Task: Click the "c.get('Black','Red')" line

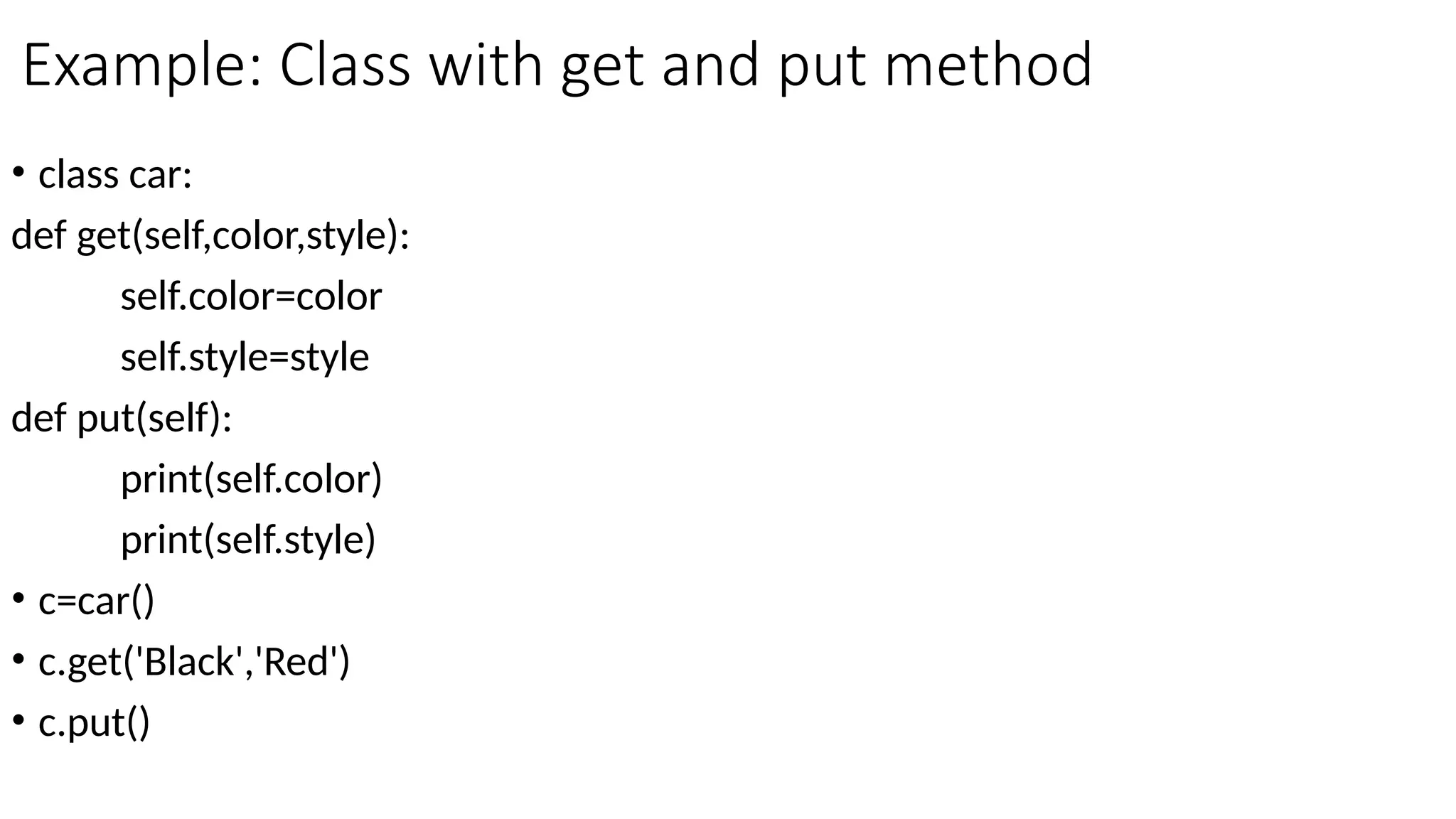Action: pyautogui.click(x=194, y=662)
